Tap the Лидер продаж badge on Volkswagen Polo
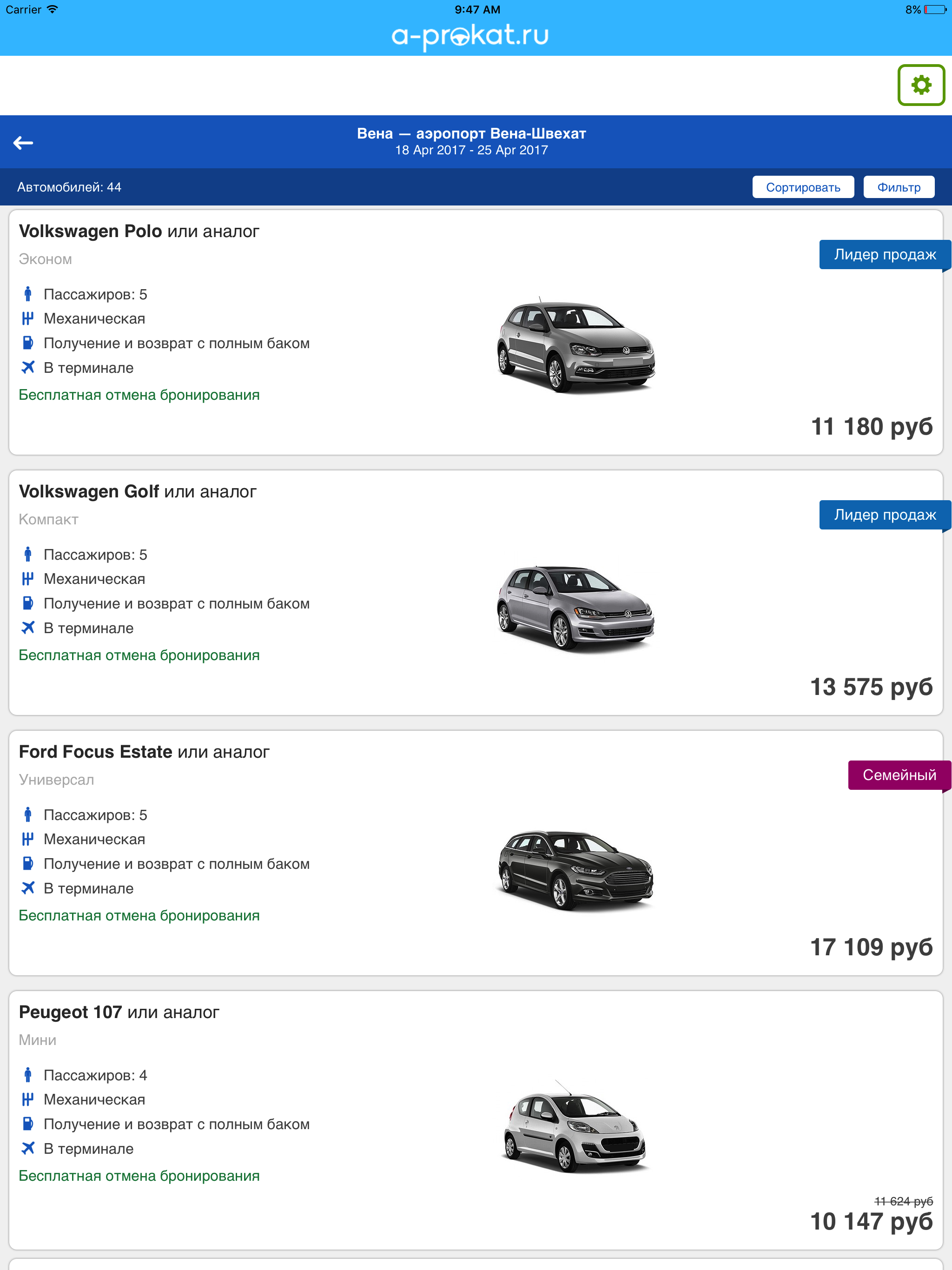The image size is (952, 1270). pos(884,254)
